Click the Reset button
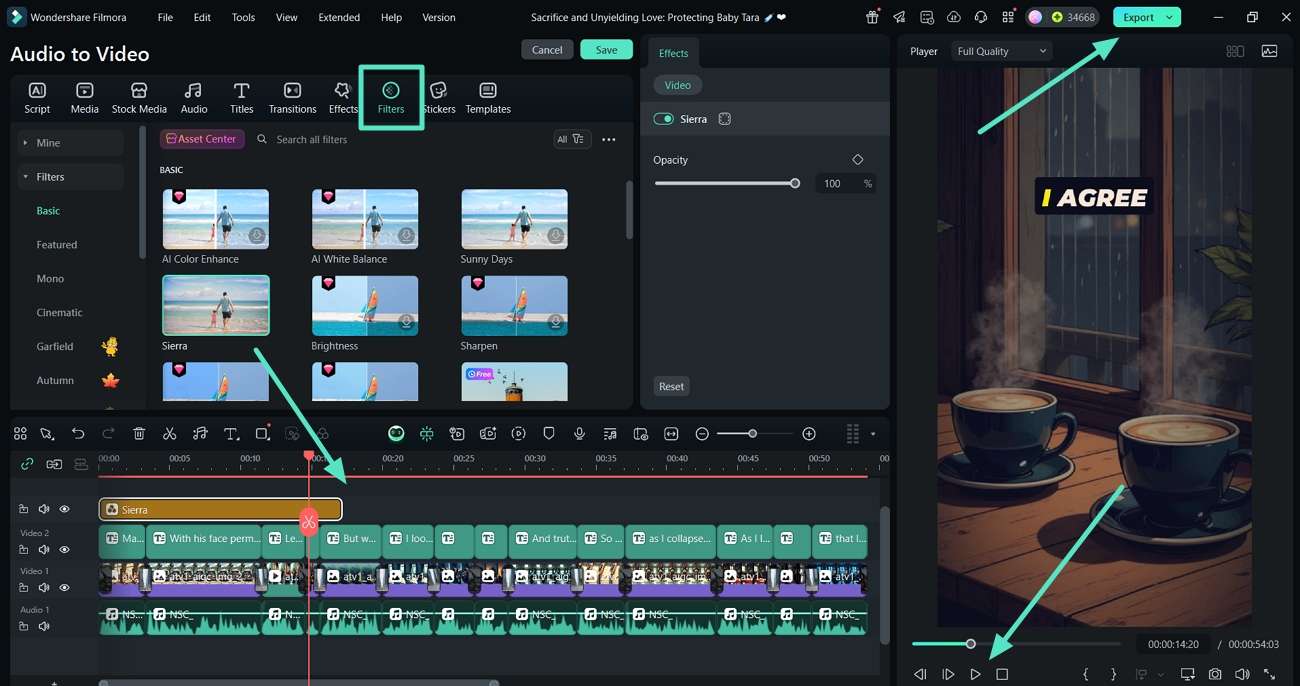This screenshot has width=1300, height=686. (672, 386)
